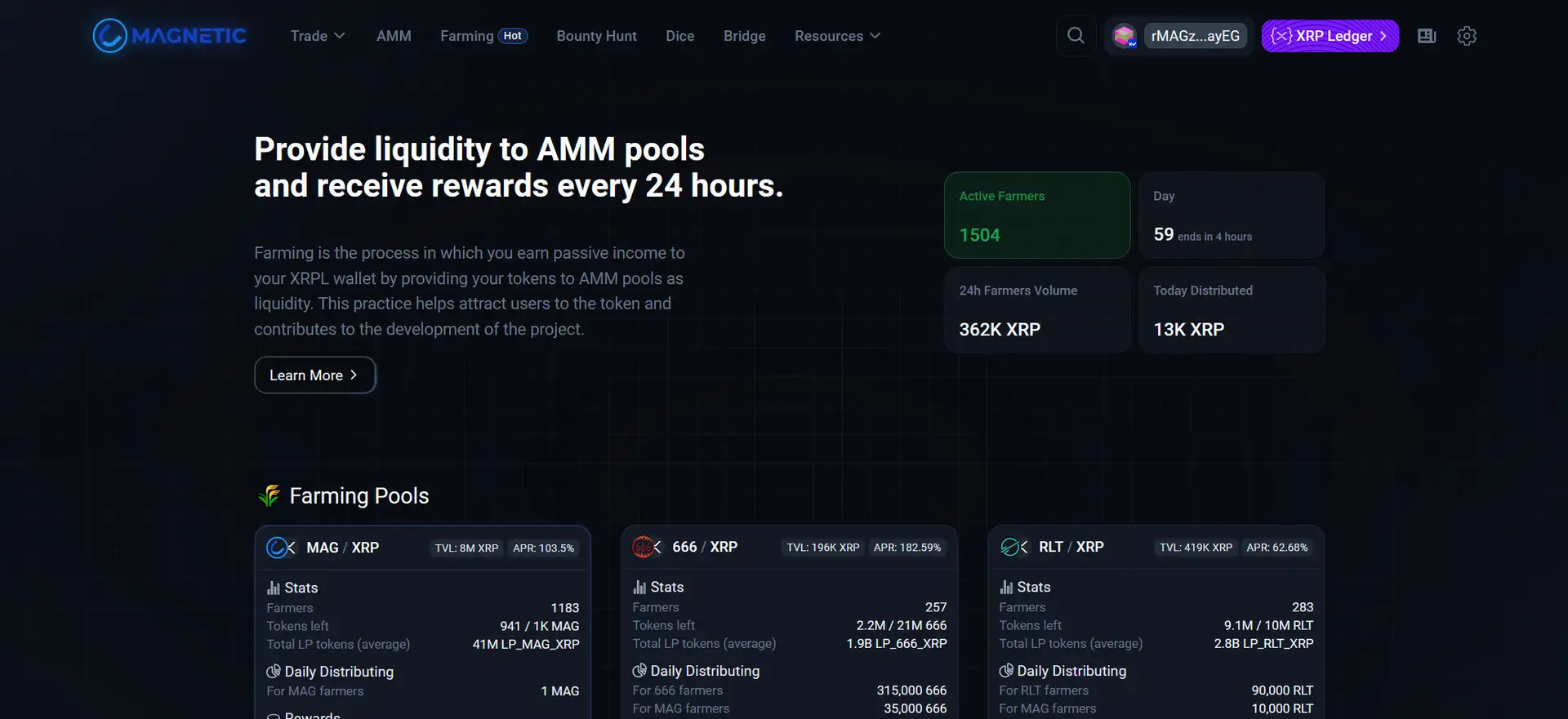Expand the Resources dropdown menu
Image resolution: width=1568 pixels, height=719 pixels.
[x=837, y=36]
